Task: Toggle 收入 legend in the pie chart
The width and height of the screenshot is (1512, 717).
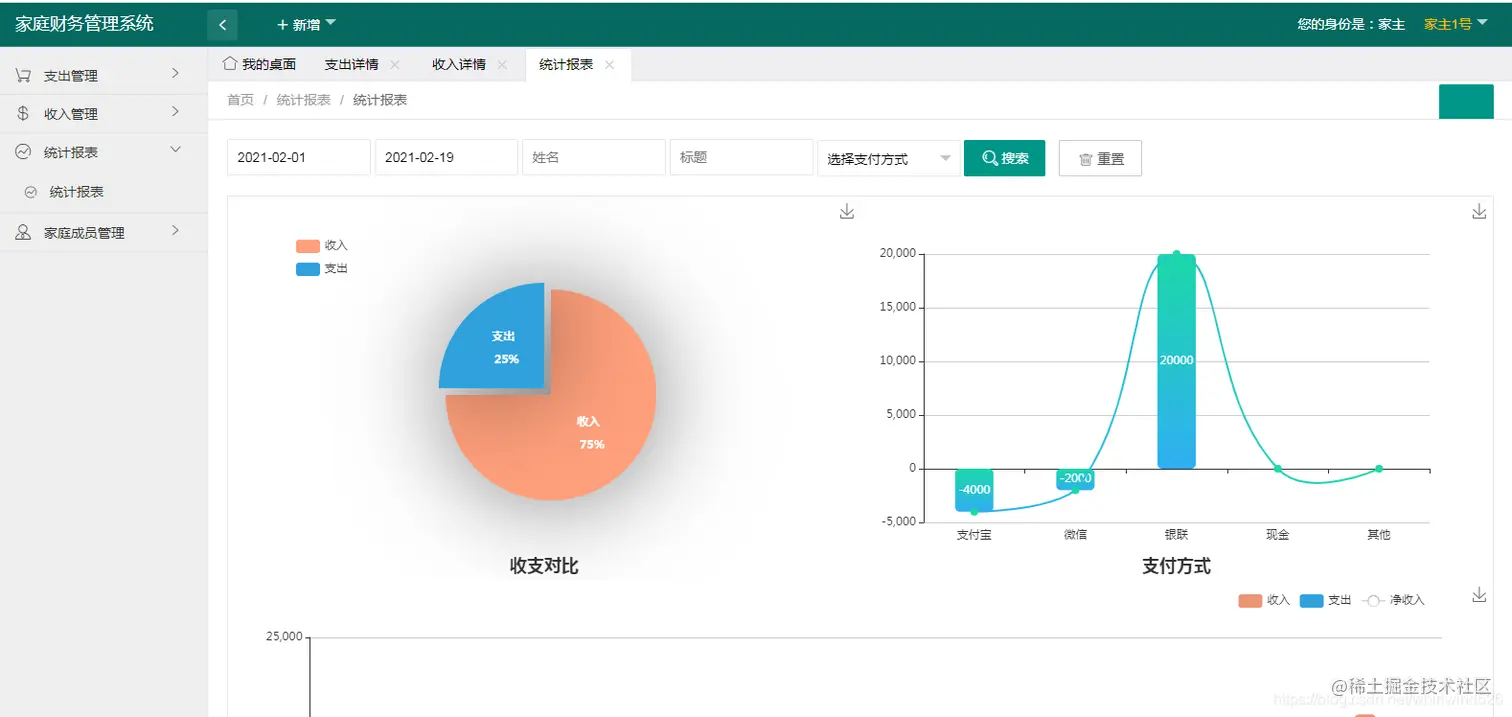Action: (x=322, y=246)
